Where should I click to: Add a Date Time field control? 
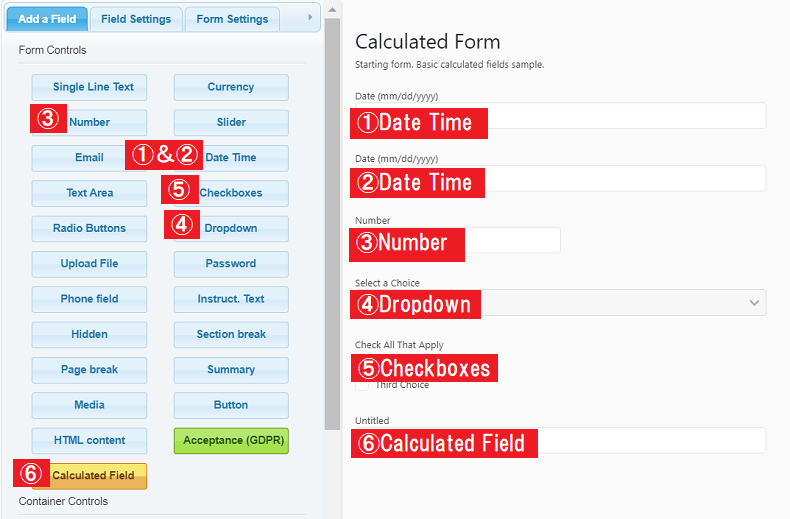[x=231, y=158]
